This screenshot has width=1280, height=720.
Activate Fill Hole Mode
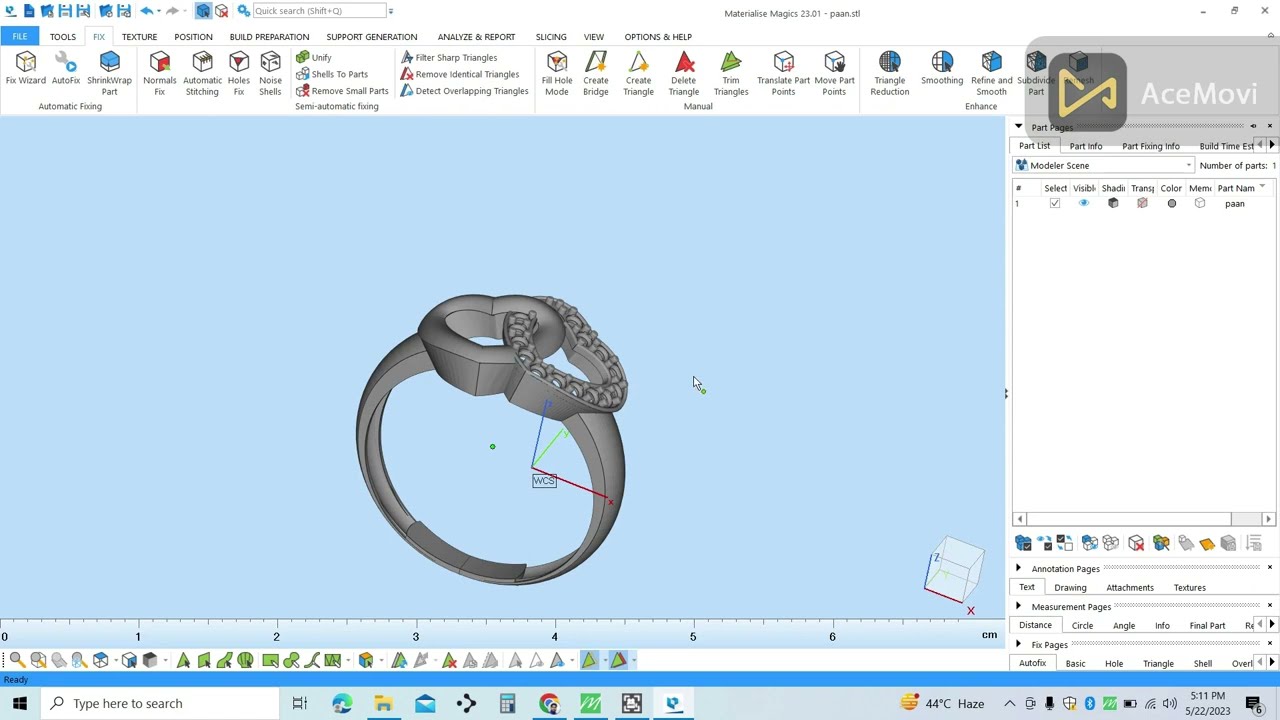557,74
